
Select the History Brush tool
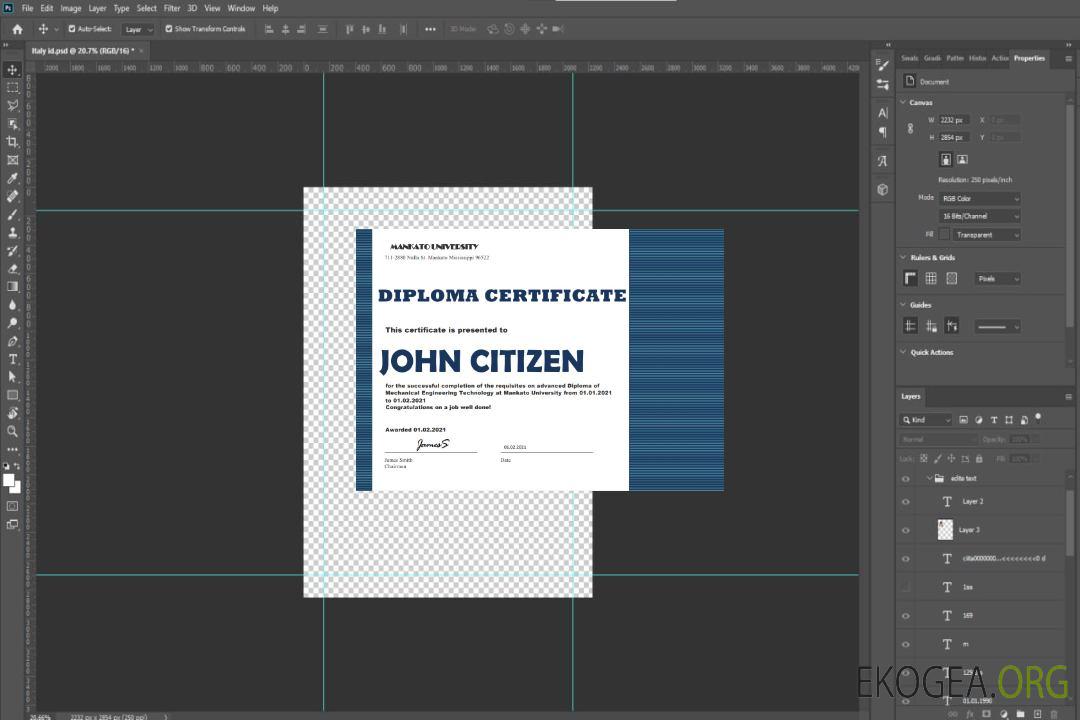coord(12,251)
